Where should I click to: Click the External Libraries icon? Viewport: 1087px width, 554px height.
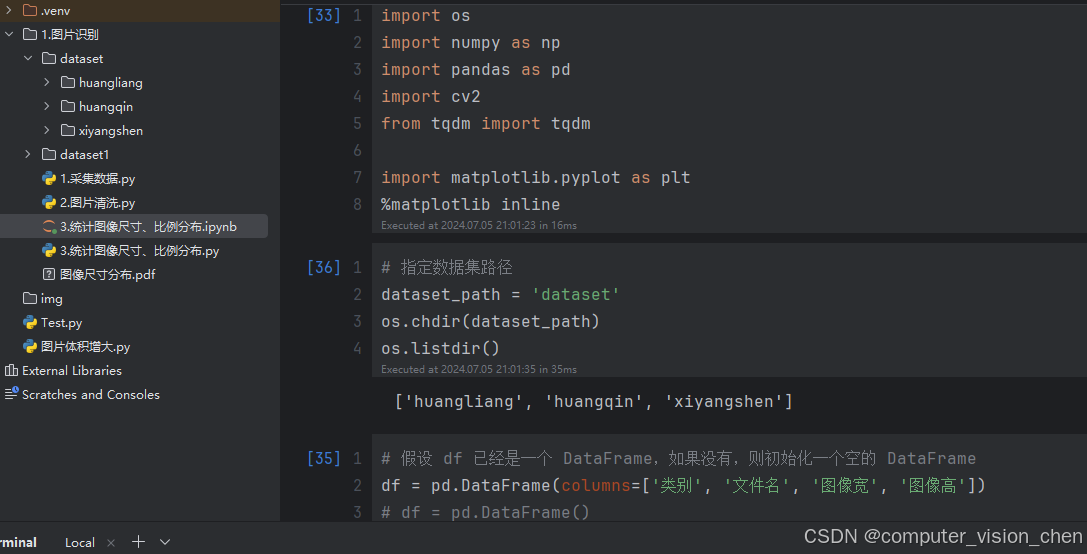click(11, 371)
